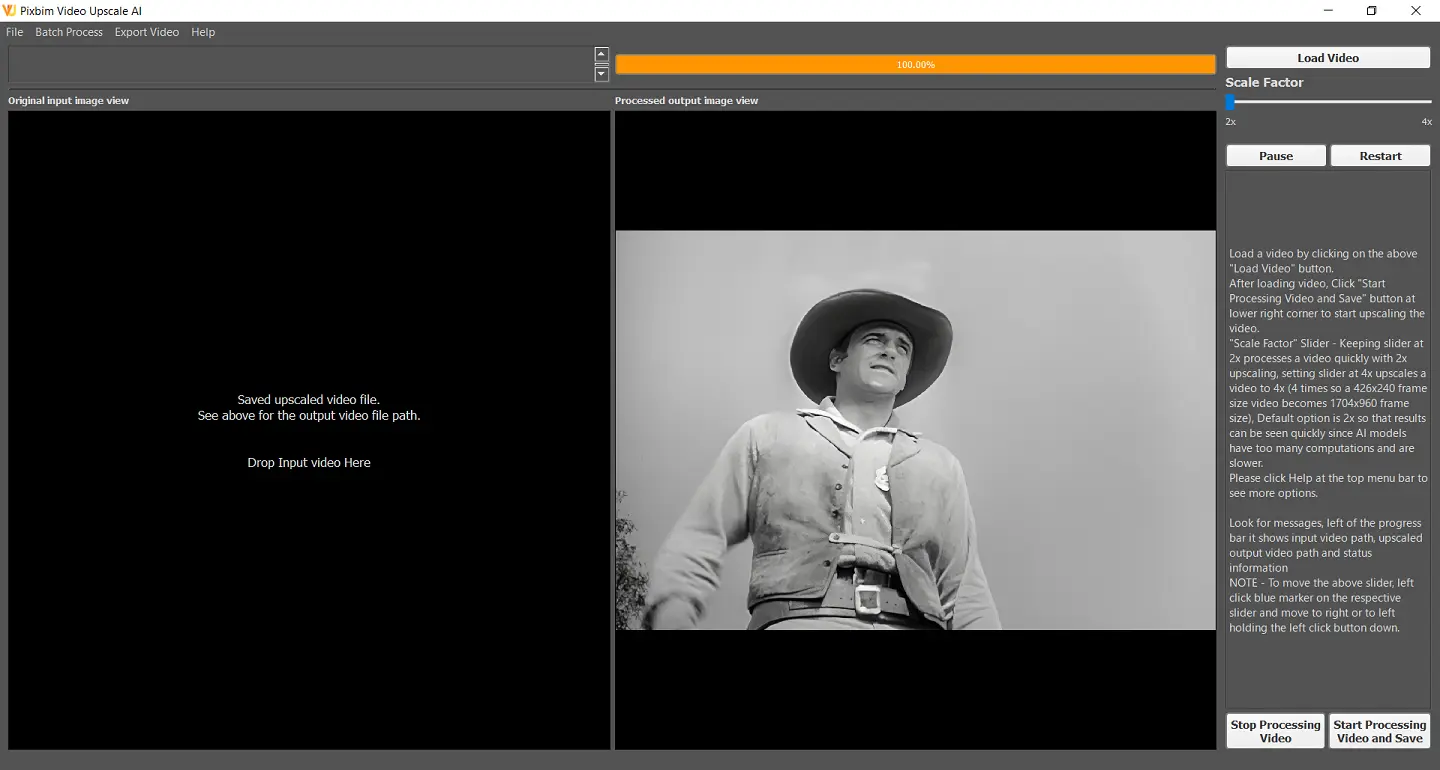Open the Batch Process menu
1440x770 pixels.
68,32
